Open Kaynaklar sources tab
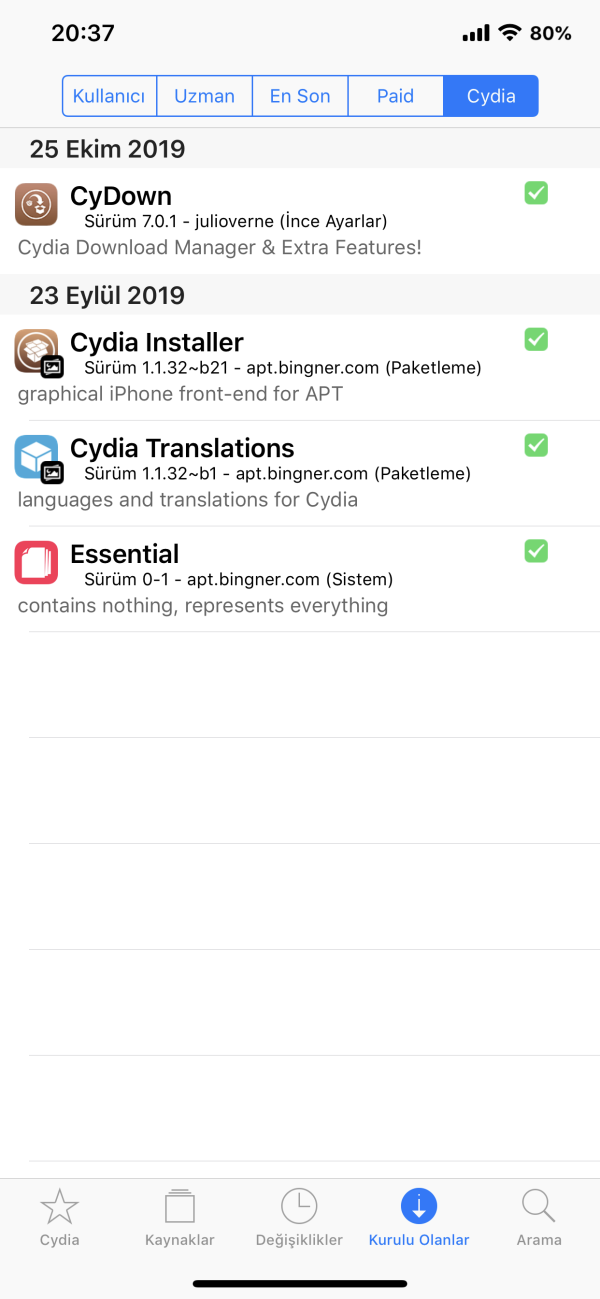This screenshot has height=1299, width=600. click(180, 1218)
